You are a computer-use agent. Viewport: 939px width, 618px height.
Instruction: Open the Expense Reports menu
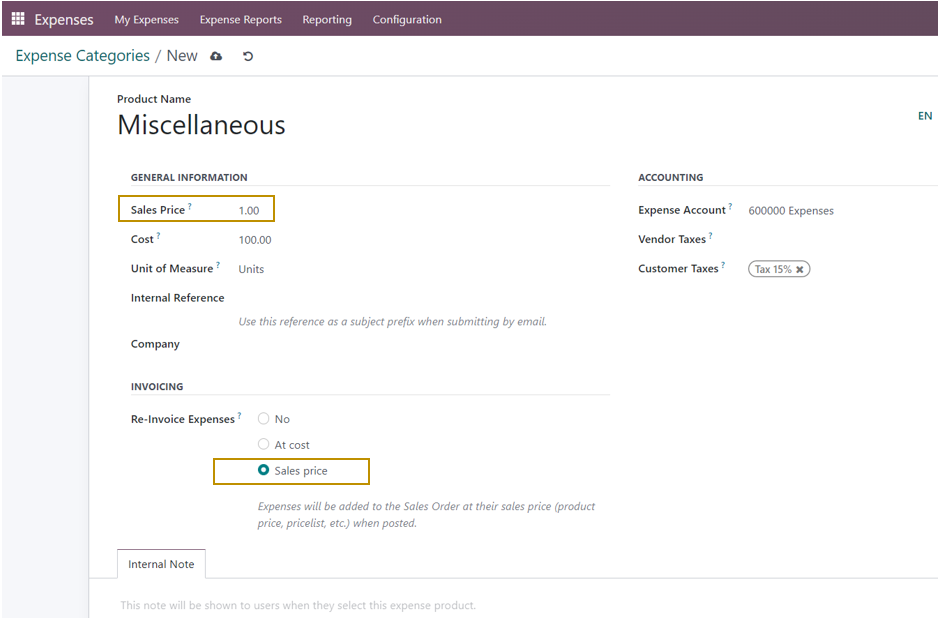click(x=240, y=20)
